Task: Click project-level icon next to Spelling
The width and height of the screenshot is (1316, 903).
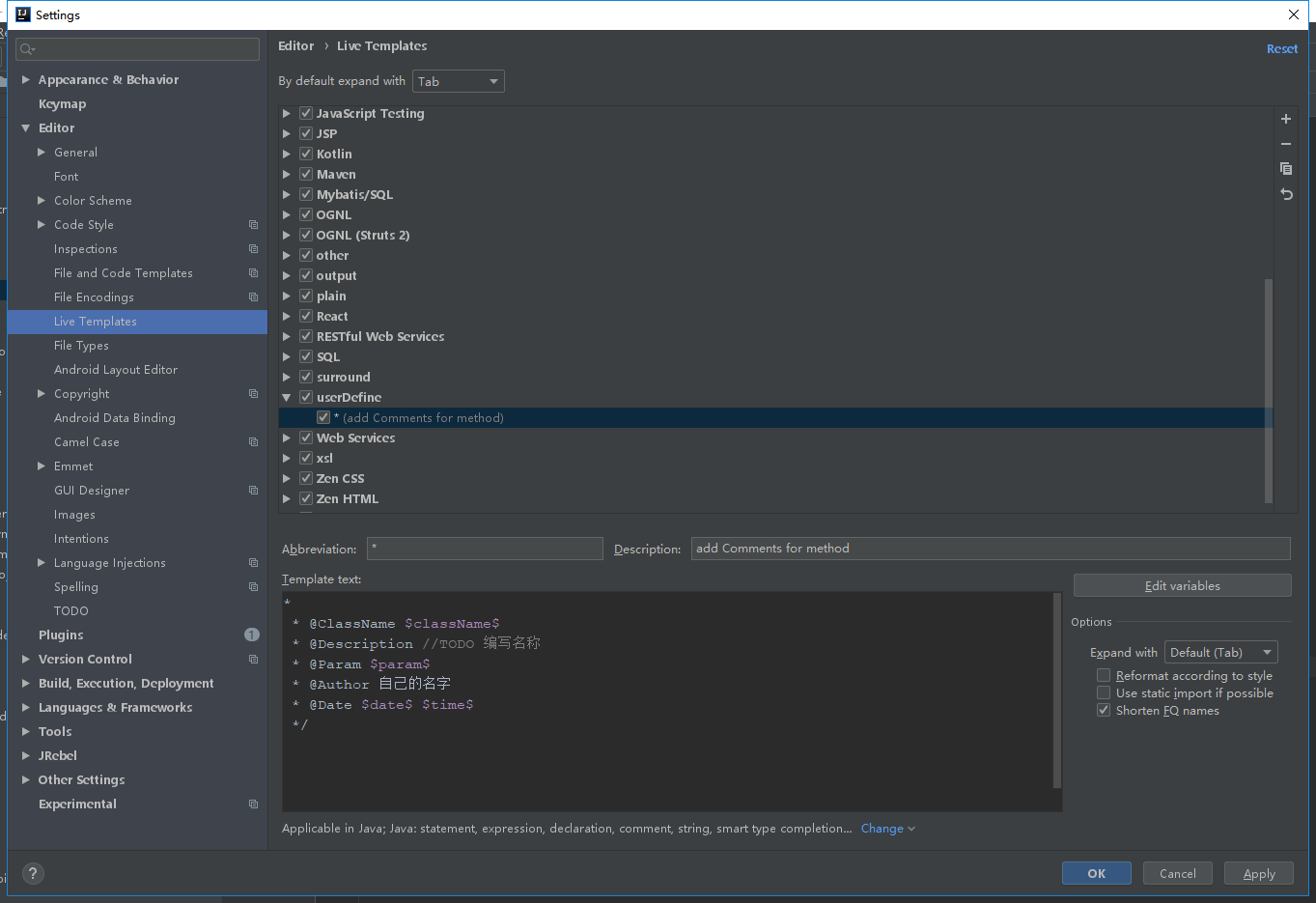Action: [x=253, y=587]
